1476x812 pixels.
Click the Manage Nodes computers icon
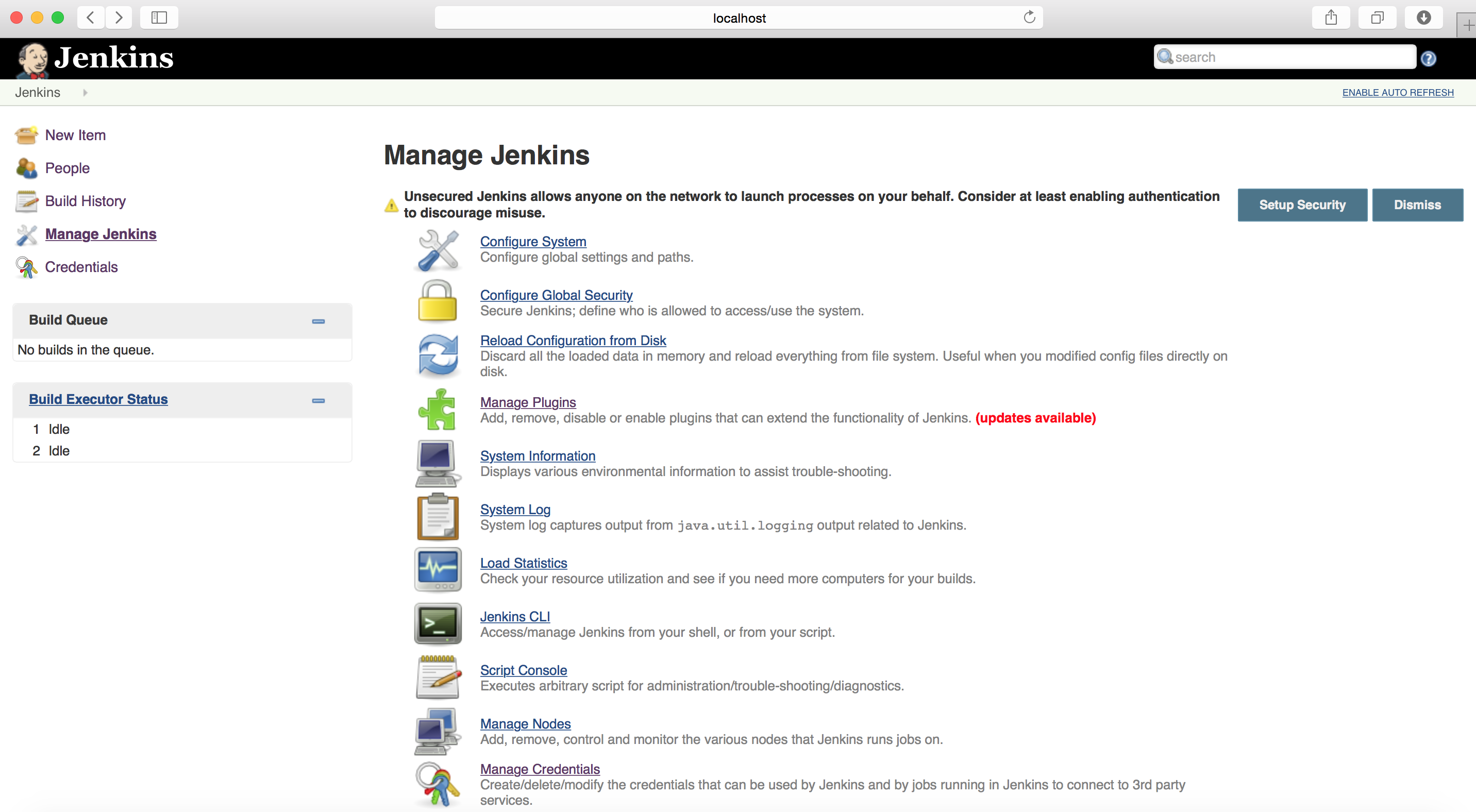click(x=437, y=731)
